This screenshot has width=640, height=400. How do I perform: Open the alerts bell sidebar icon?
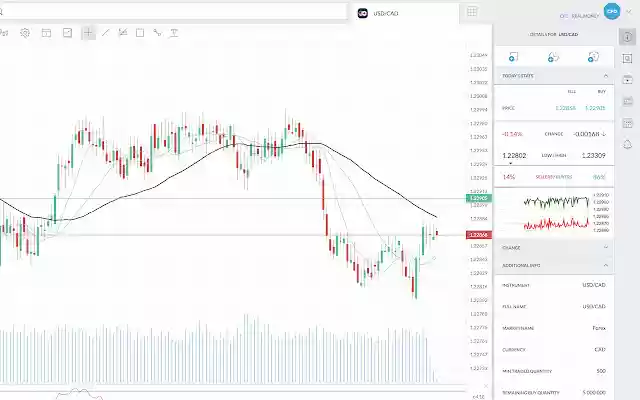[x=627, y=144]
